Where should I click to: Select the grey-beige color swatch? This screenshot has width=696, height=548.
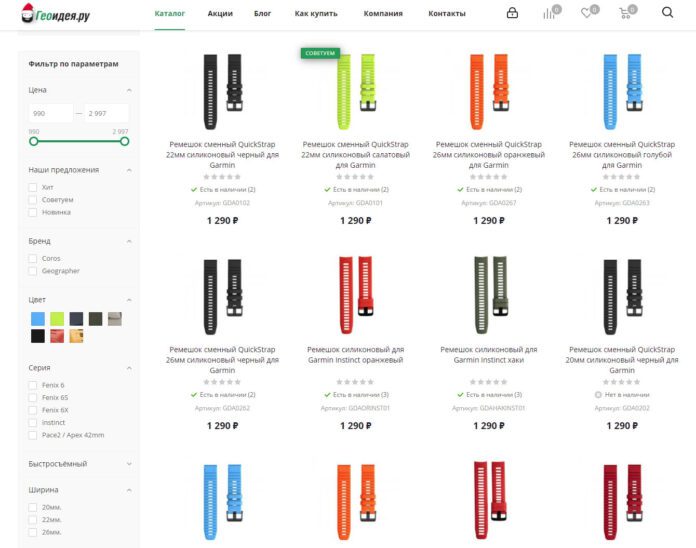tap(115, 319)
